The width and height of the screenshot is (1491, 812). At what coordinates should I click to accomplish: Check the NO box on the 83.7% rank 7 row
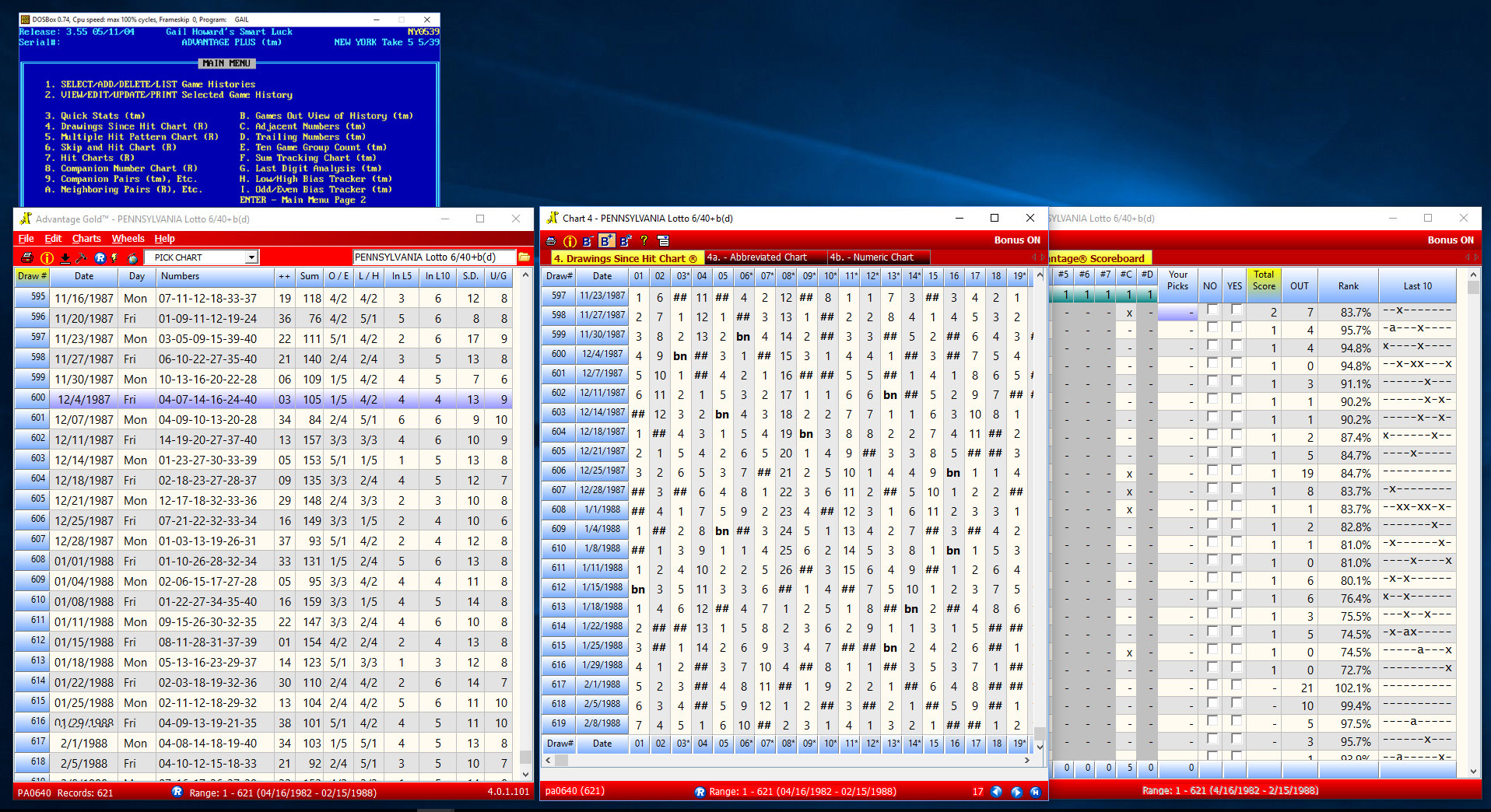1212,310
